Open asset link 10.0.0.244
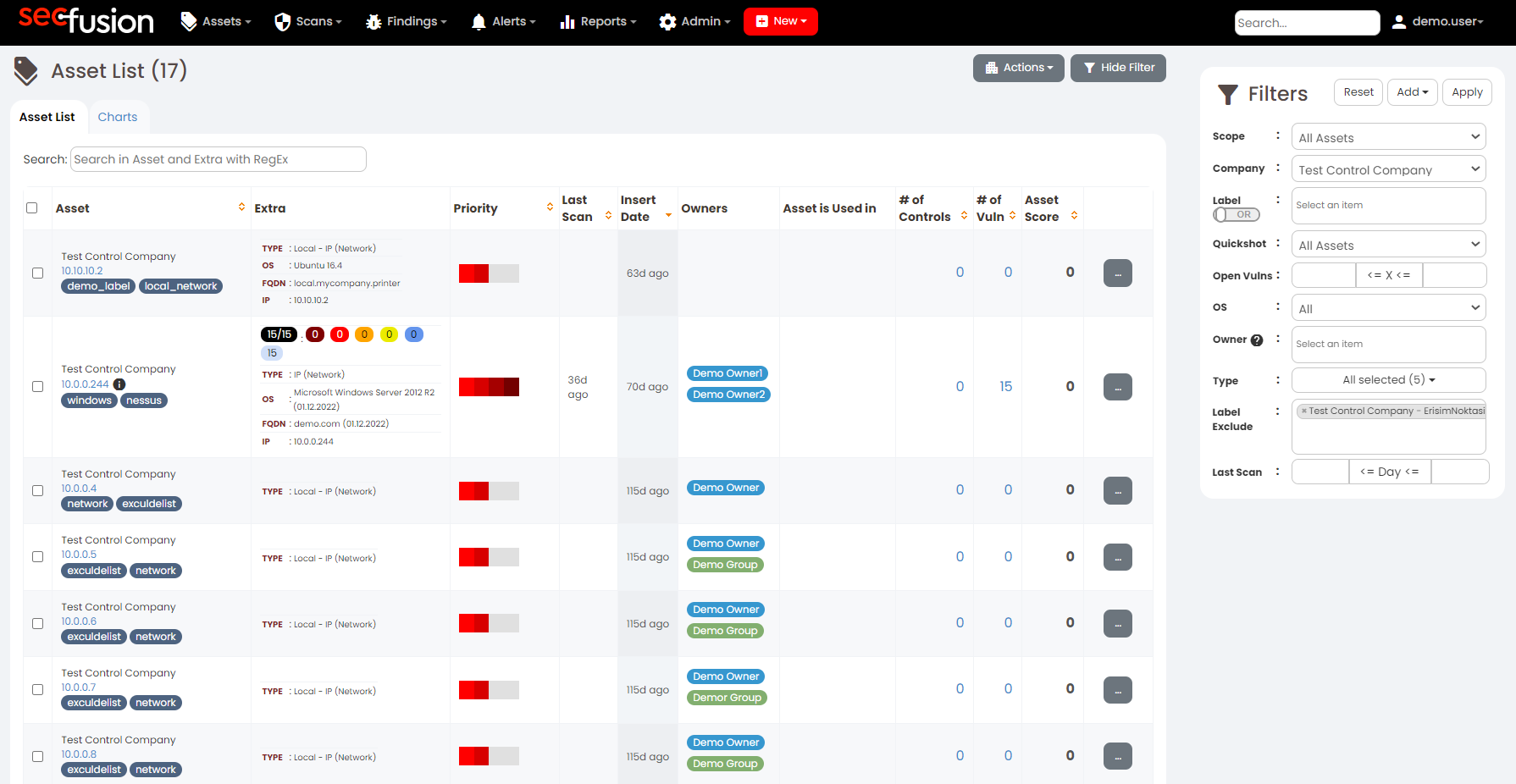 coord(85,384)
